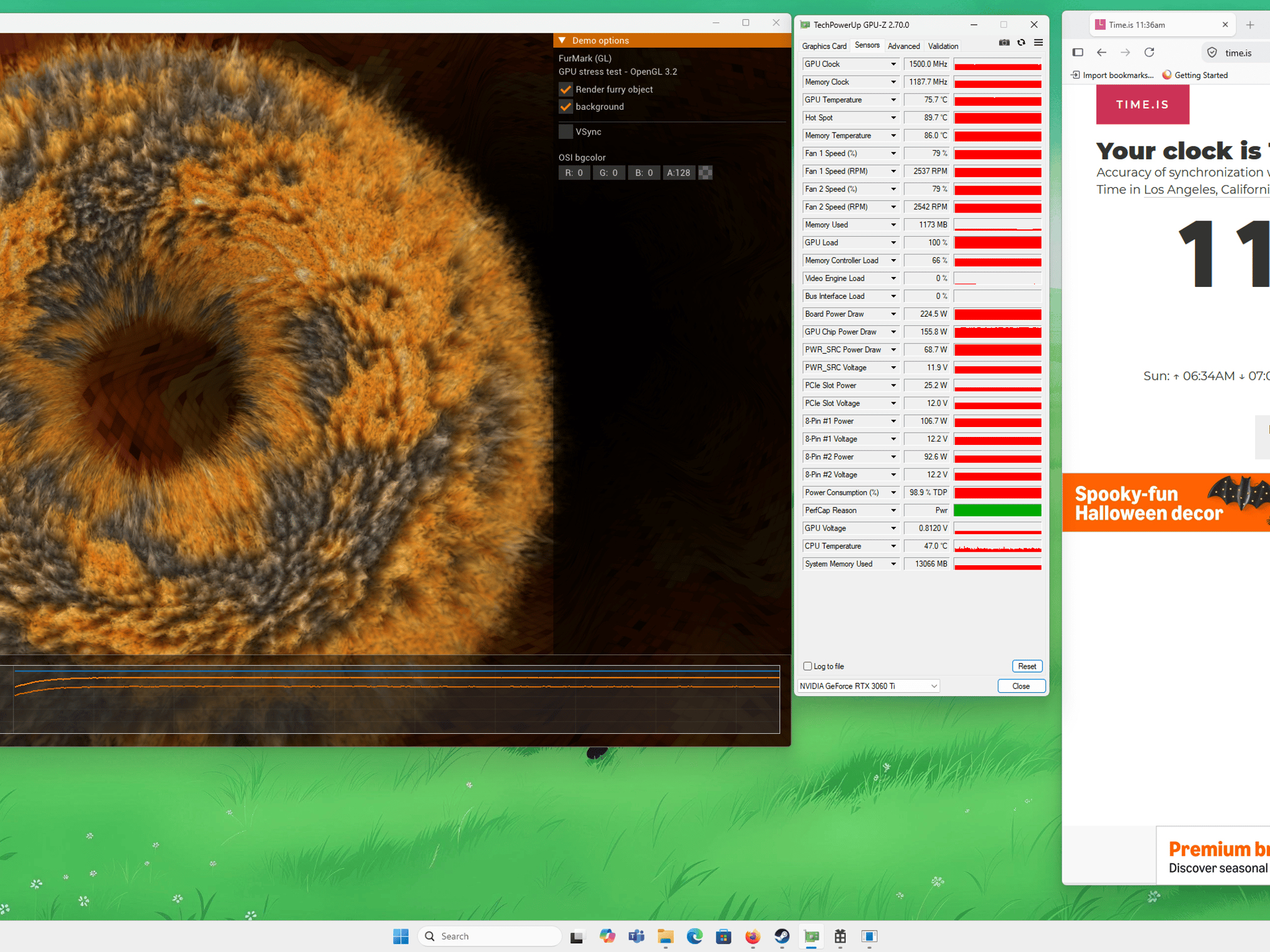Viewport: 1270px width, 952px height.
Task: Enable the VSync checkbox
Action: [566, 131]
